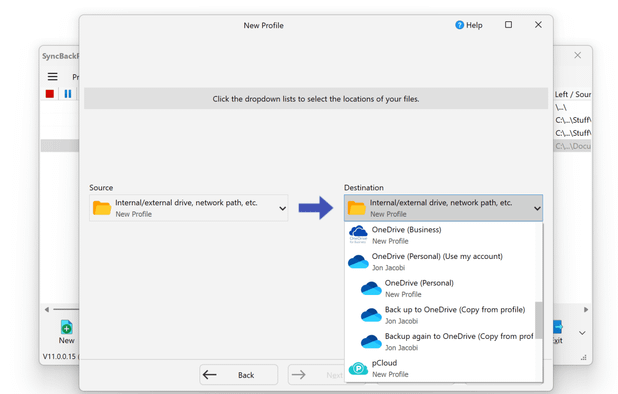Screen dimensions: 618x394
Task: Click the Left / Source column header
Action: (573, 94)
